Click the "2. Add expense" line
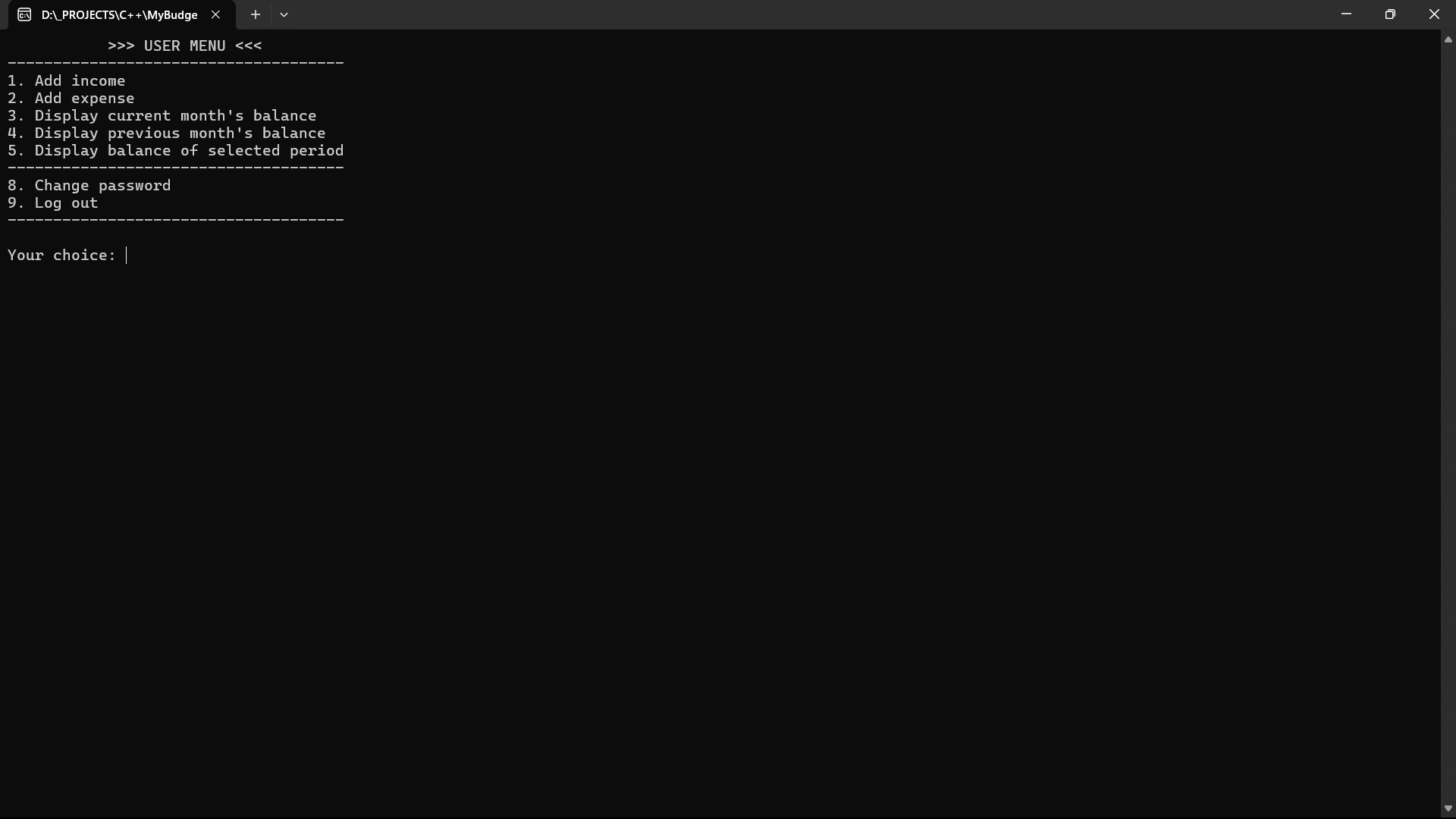Screen dimensions: 1456x819 [x=71, y=98]
